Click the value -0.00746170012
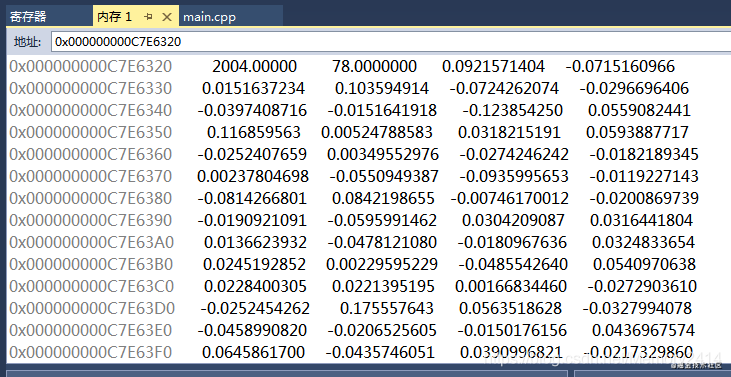 click(510, 198)
